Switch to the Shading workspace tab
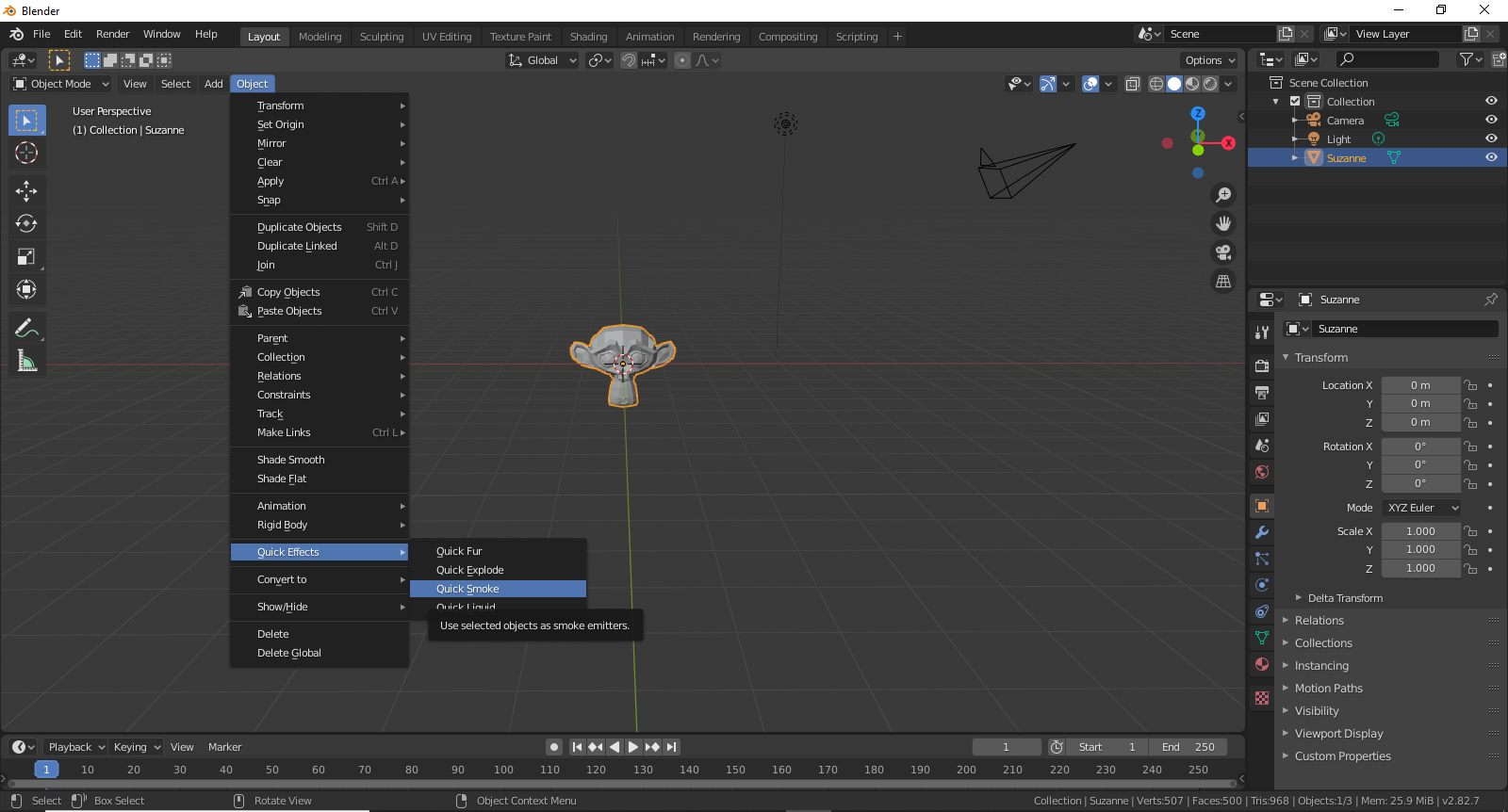This screenshot has width=1508, height=812. (588, 37)
